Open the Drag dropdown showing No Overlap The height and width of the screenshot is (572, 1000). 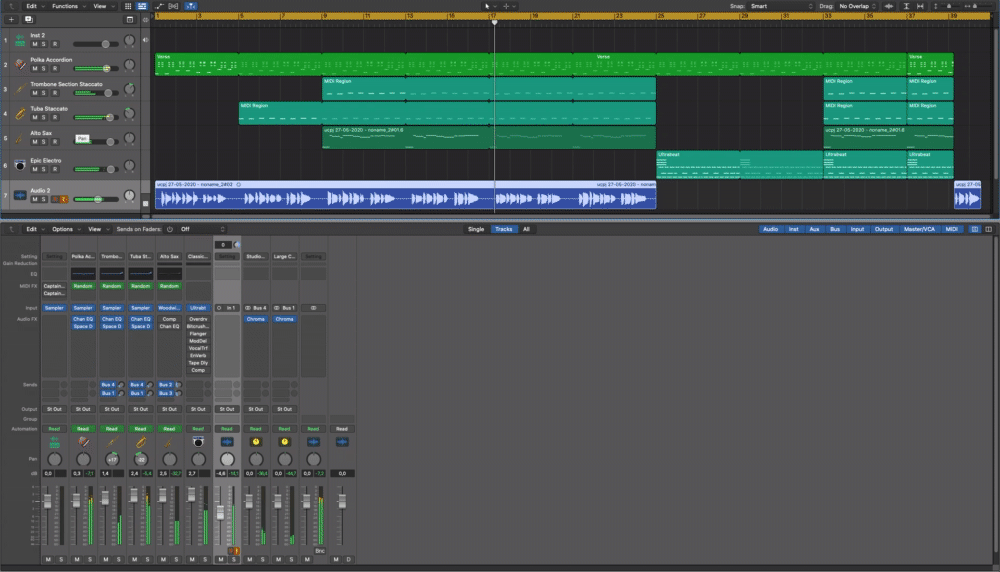coord(856,6)
